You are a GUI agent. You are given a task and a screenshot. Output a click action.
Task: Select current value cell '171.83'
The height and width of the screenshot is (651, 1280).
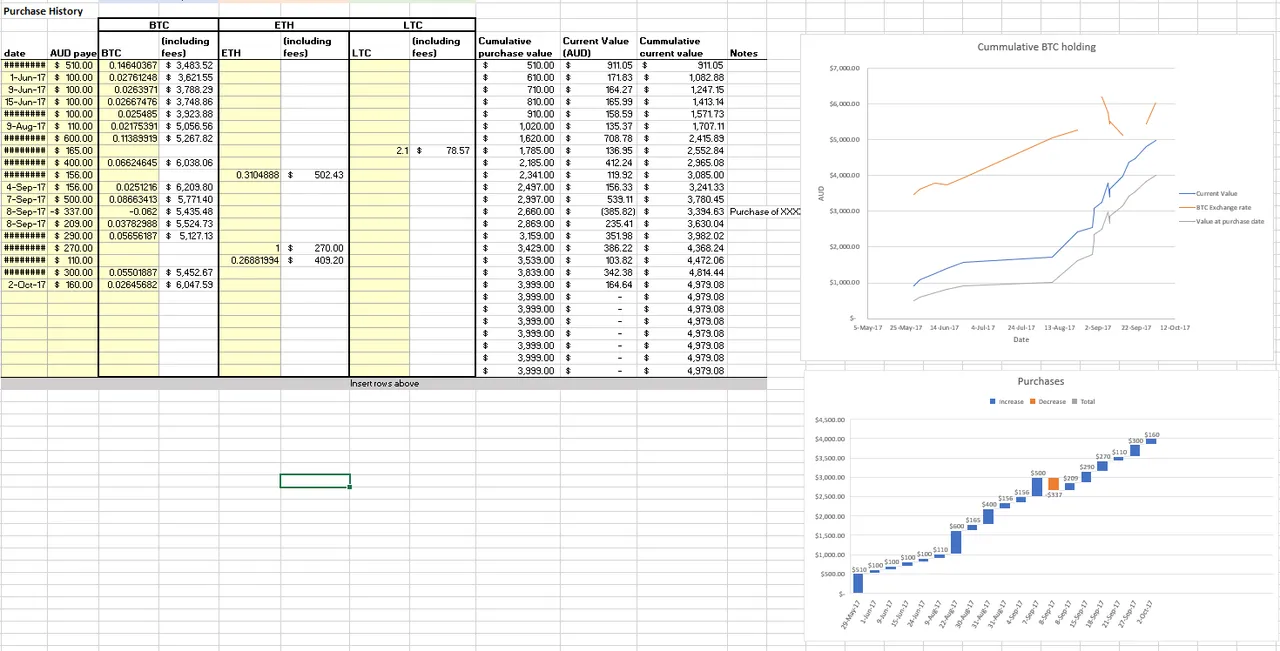click(597, 77)
